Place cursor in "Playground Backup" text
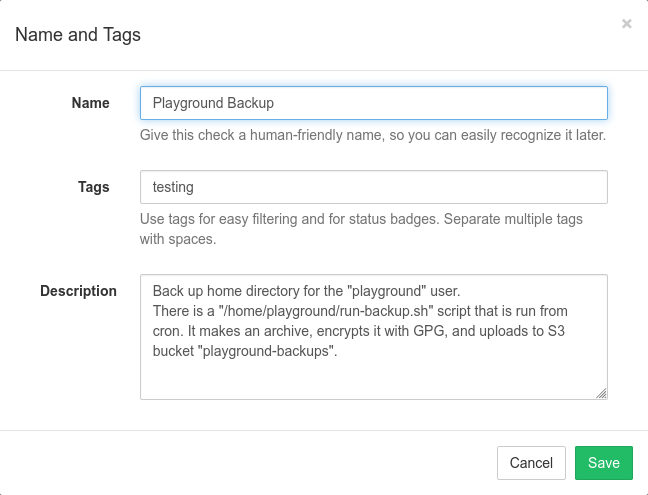The image size is (648, 495). pos(212,103)
